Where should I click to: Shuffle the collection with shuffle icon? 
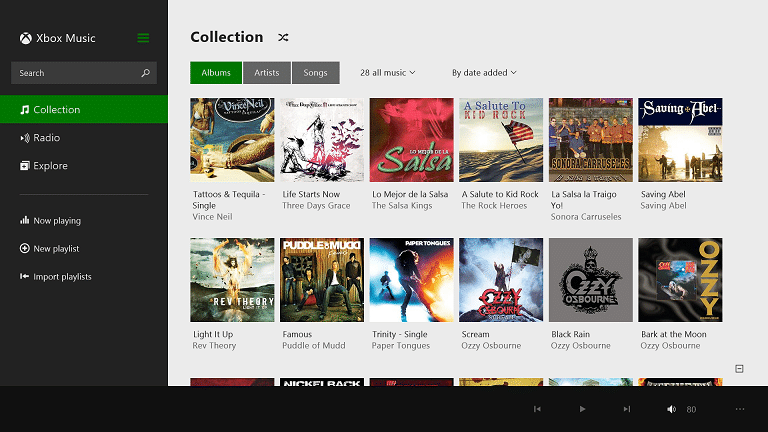tap(283, 37)
